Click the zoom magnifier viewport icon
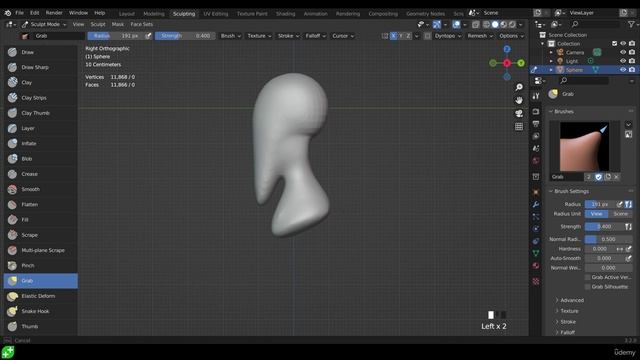 519,87
